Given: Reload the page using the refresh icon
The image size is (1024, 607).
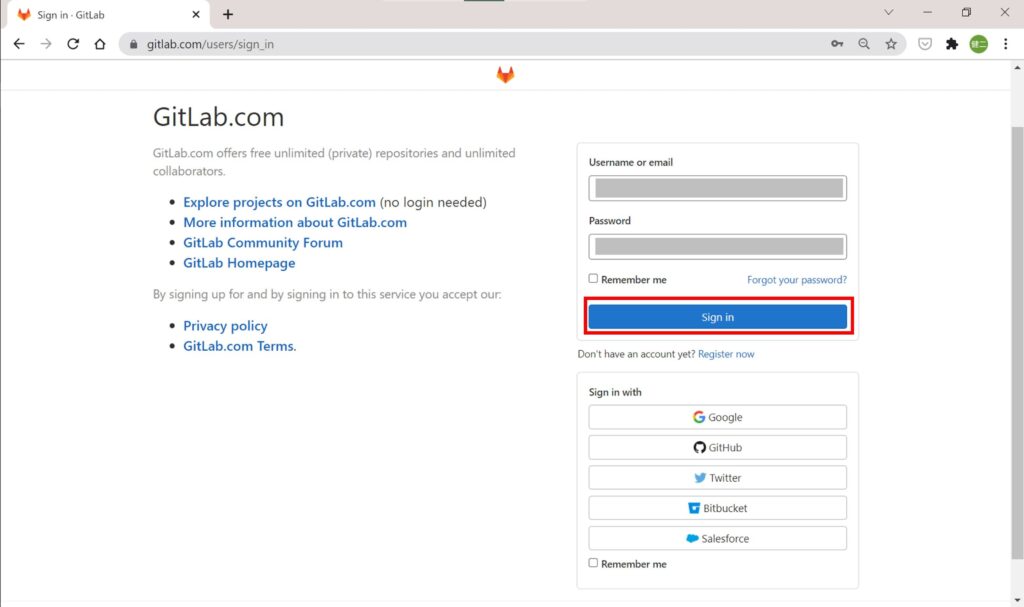Looking at the screenshot, I should 72,44.
